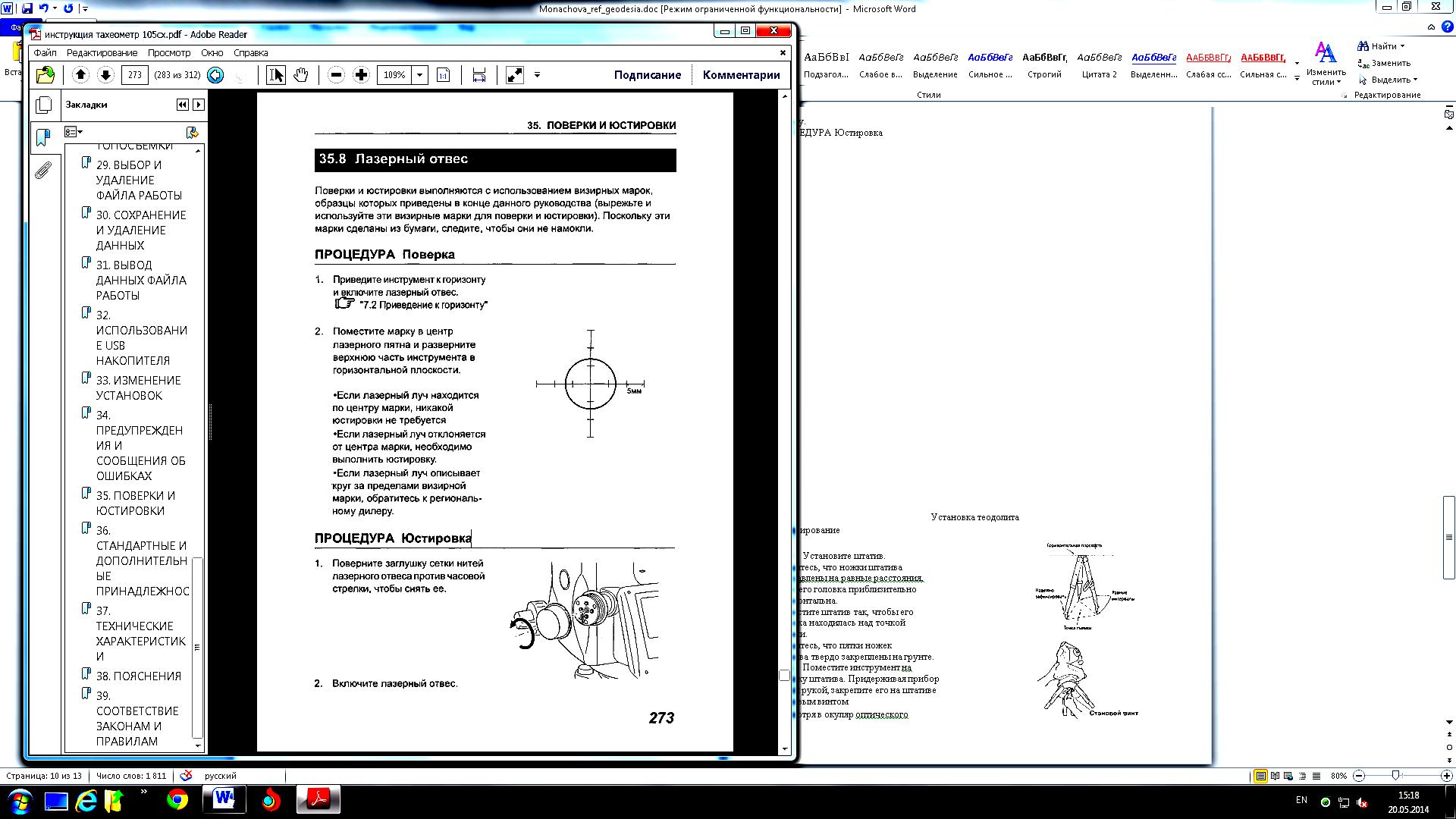Viewport: 1456px width, 819px height.
Task: Open Adobe toolbar extra tools dropdown
Action: click(x=537, y=74)
